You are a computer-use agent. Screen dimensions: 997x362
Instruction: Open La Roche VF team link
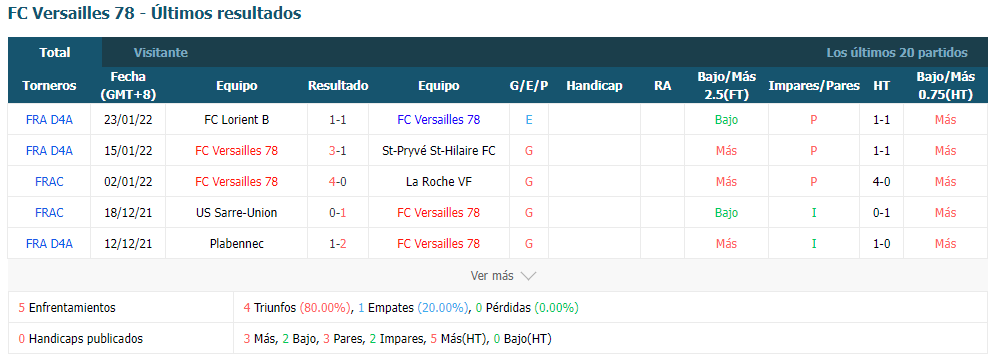[x=439, y=182]
